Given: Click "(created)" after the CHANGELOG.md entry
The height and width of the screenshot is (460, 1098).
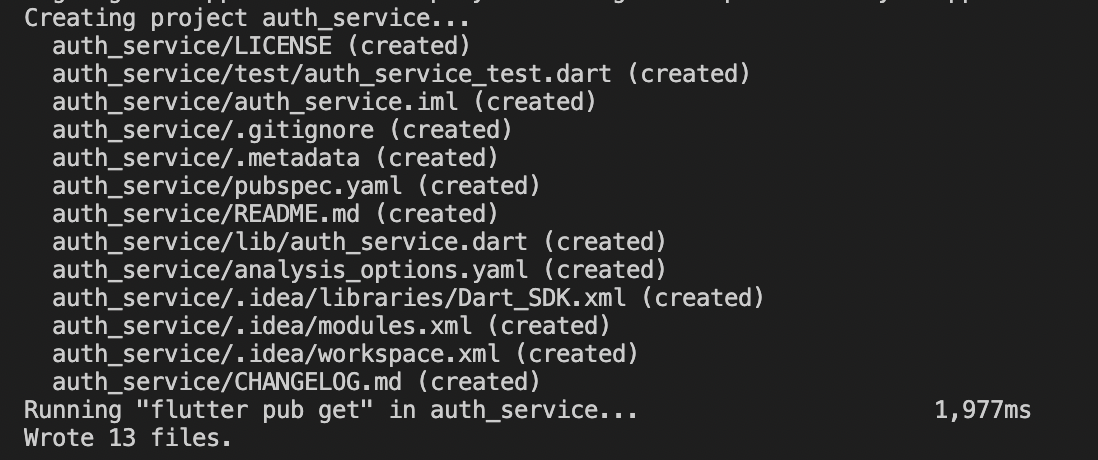Looking at the screenshot, I should pos(484,382).
